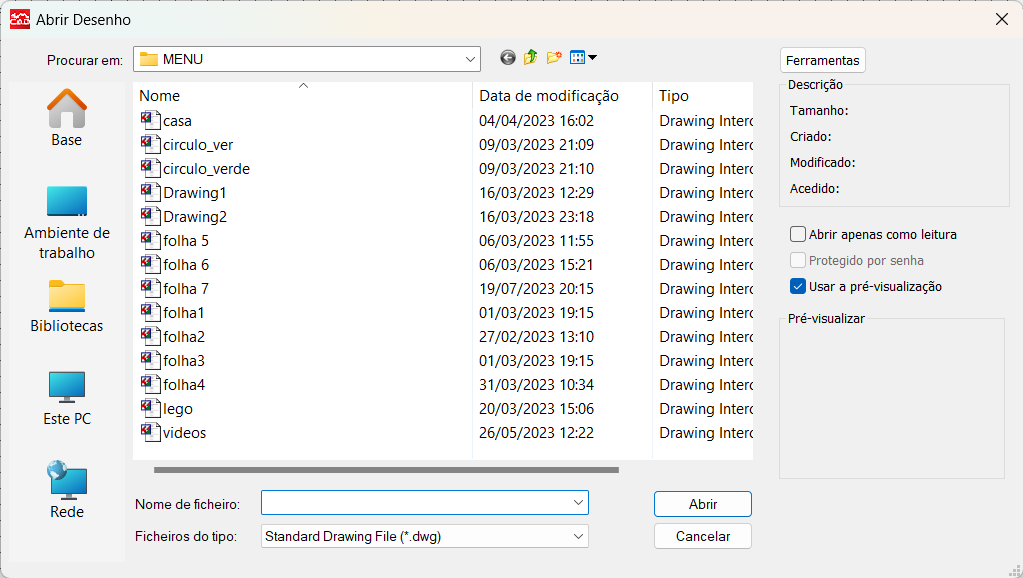Toggle Protegido por senha checkbox
The width and height of the screenshot is (1023, 578).
click(797, 260)
